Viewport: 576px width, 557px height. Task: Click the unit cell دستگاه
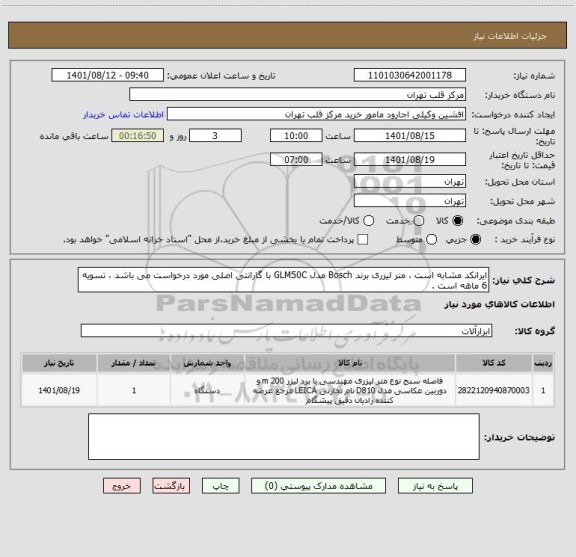tap(207, 390)
